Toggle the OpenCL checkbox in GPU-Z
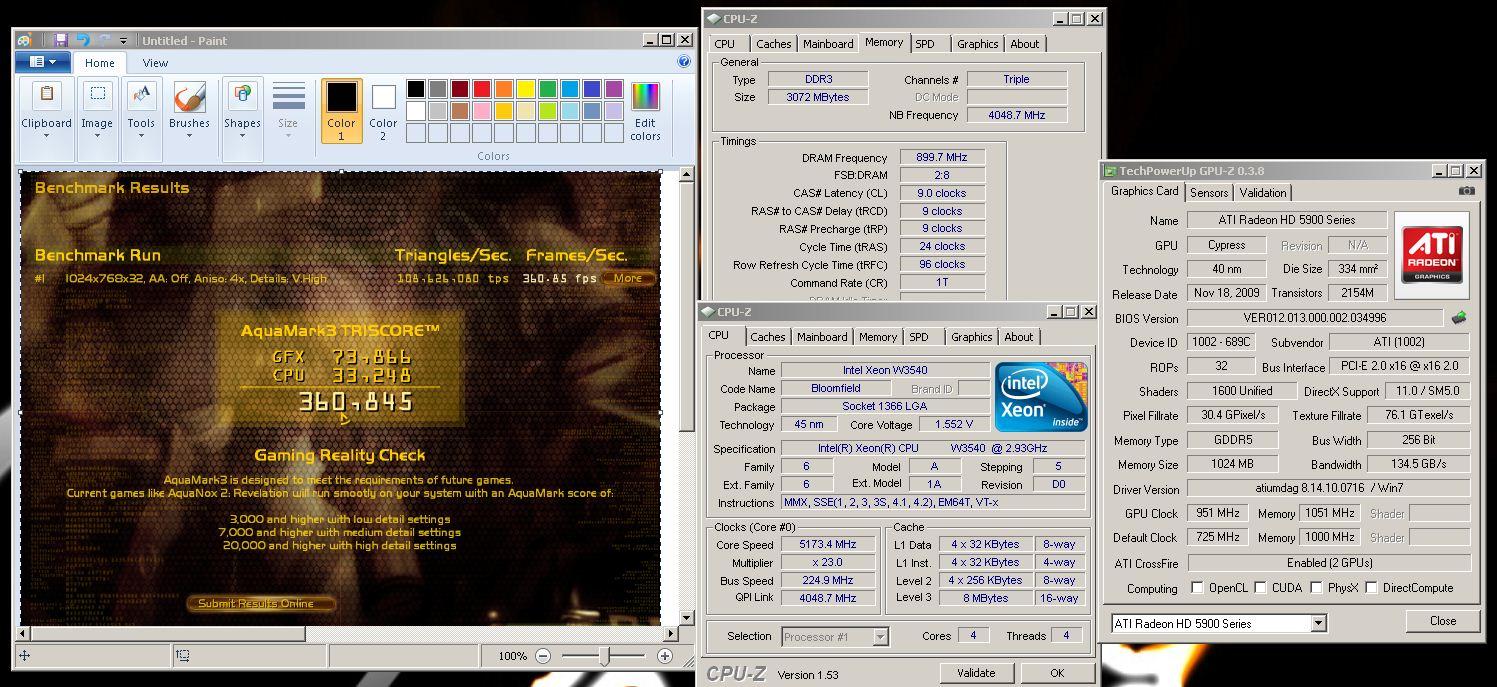1497x687 pixels. [x=1197, y=588]
